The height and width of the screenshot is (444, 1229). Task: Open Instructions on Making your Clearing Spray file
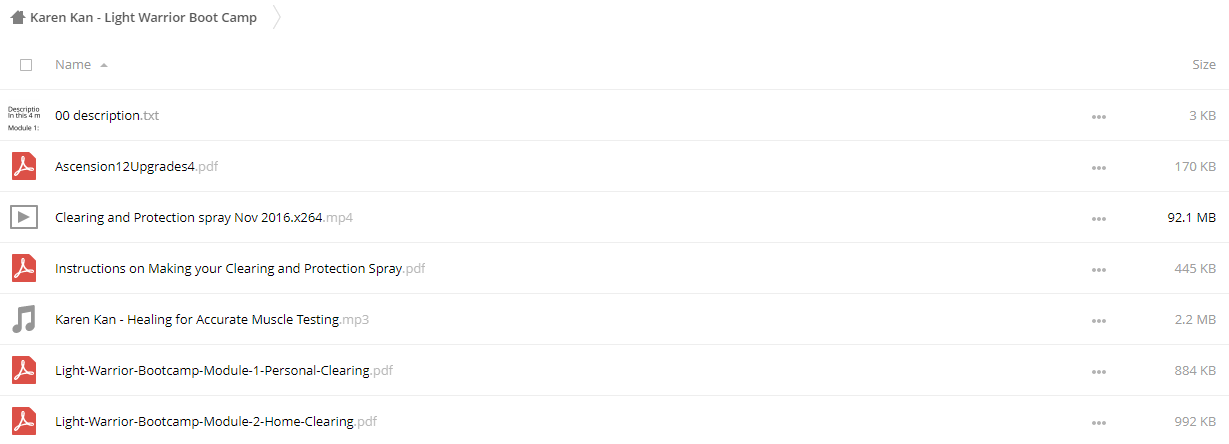coord(240,268)
